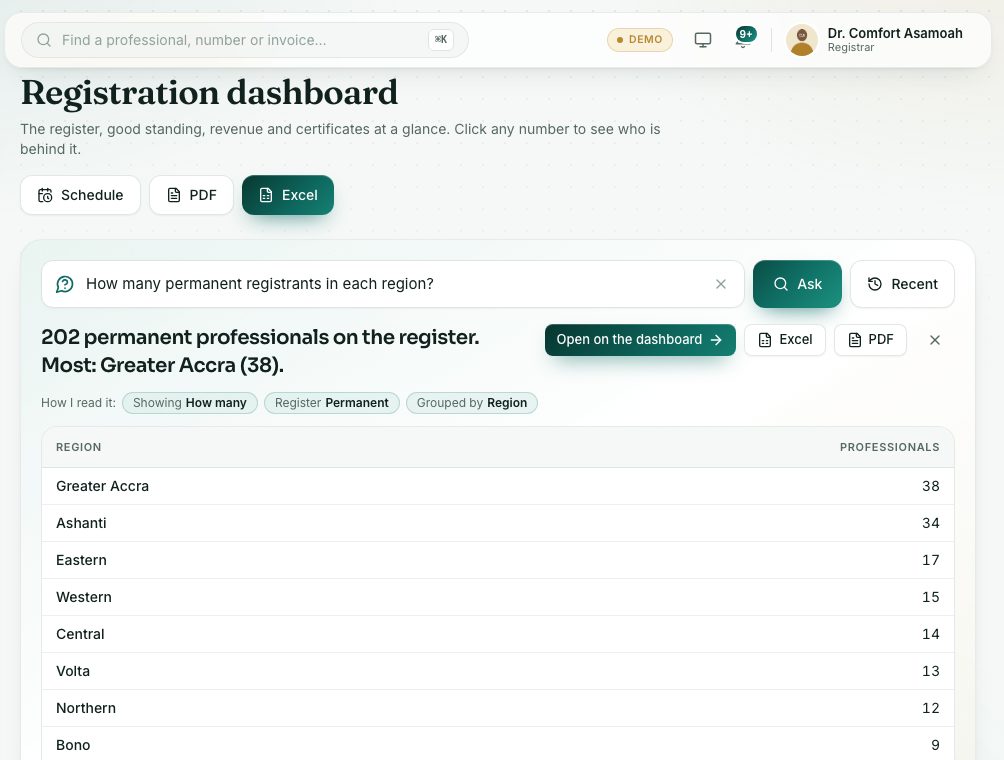Click the DEMO badge
Viewport: 1004px width, 760px height.
(x=640, y=40)
